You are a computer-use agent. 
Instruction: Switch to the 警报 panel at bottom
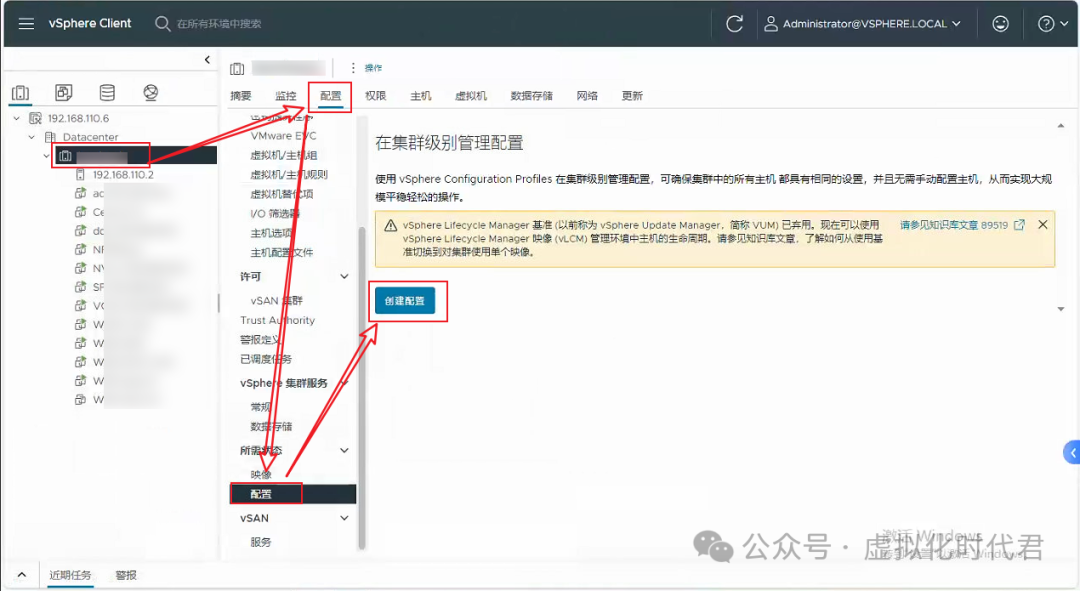click(125, 577)
